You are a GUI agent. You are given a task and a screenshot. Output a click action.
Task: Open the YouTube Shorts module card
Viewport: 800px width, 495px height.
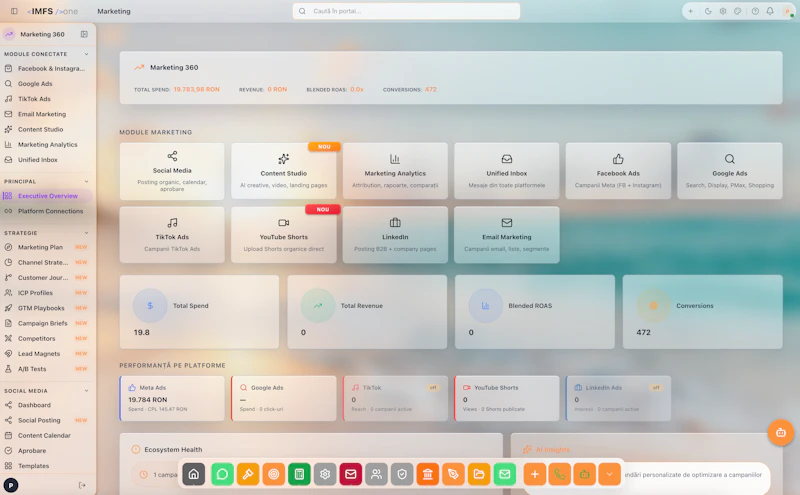pyautogui.click(x=284, y=235)
